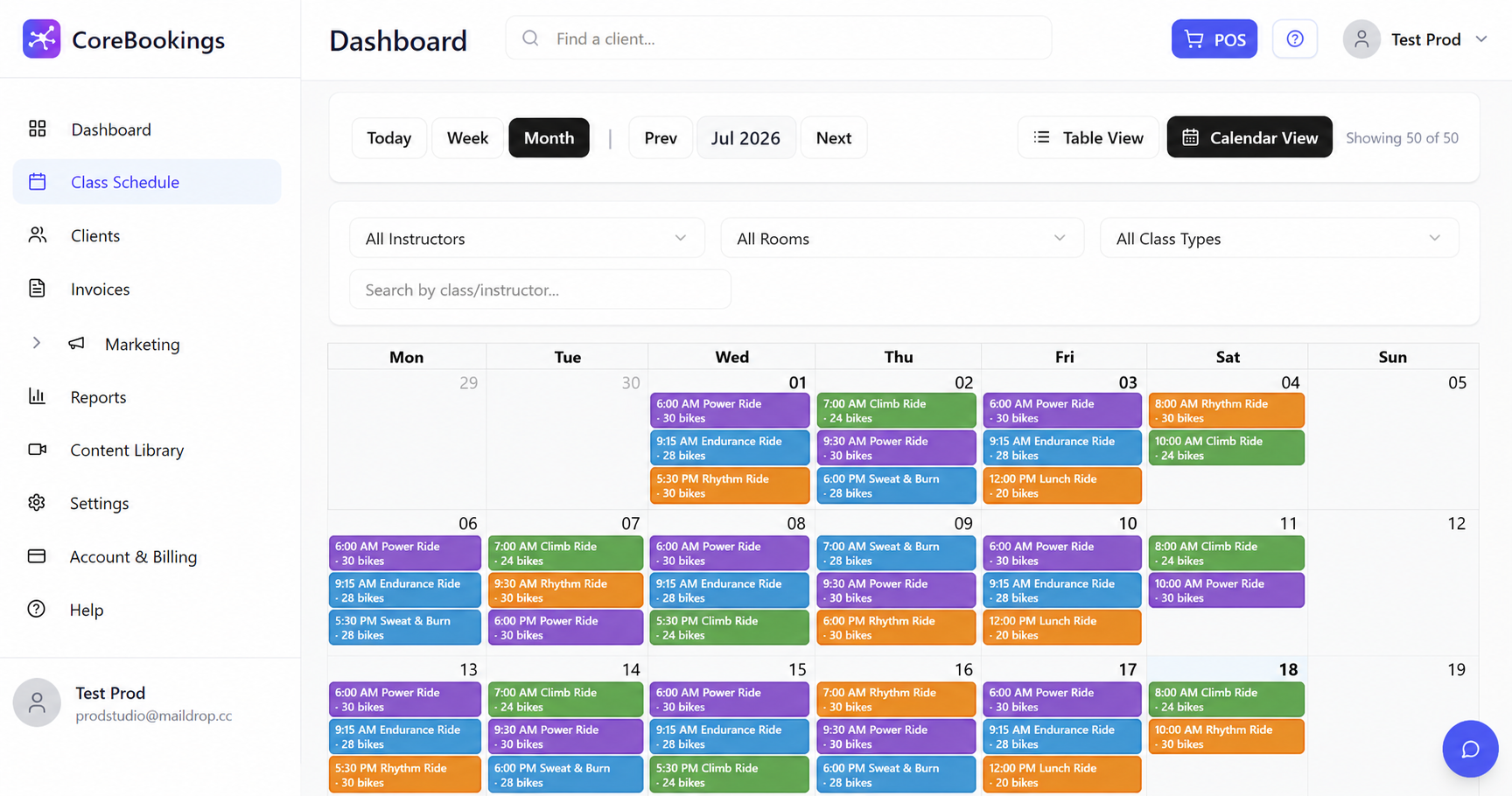
Task: Click the Prev month button
Action: click(x=661, y=137)
